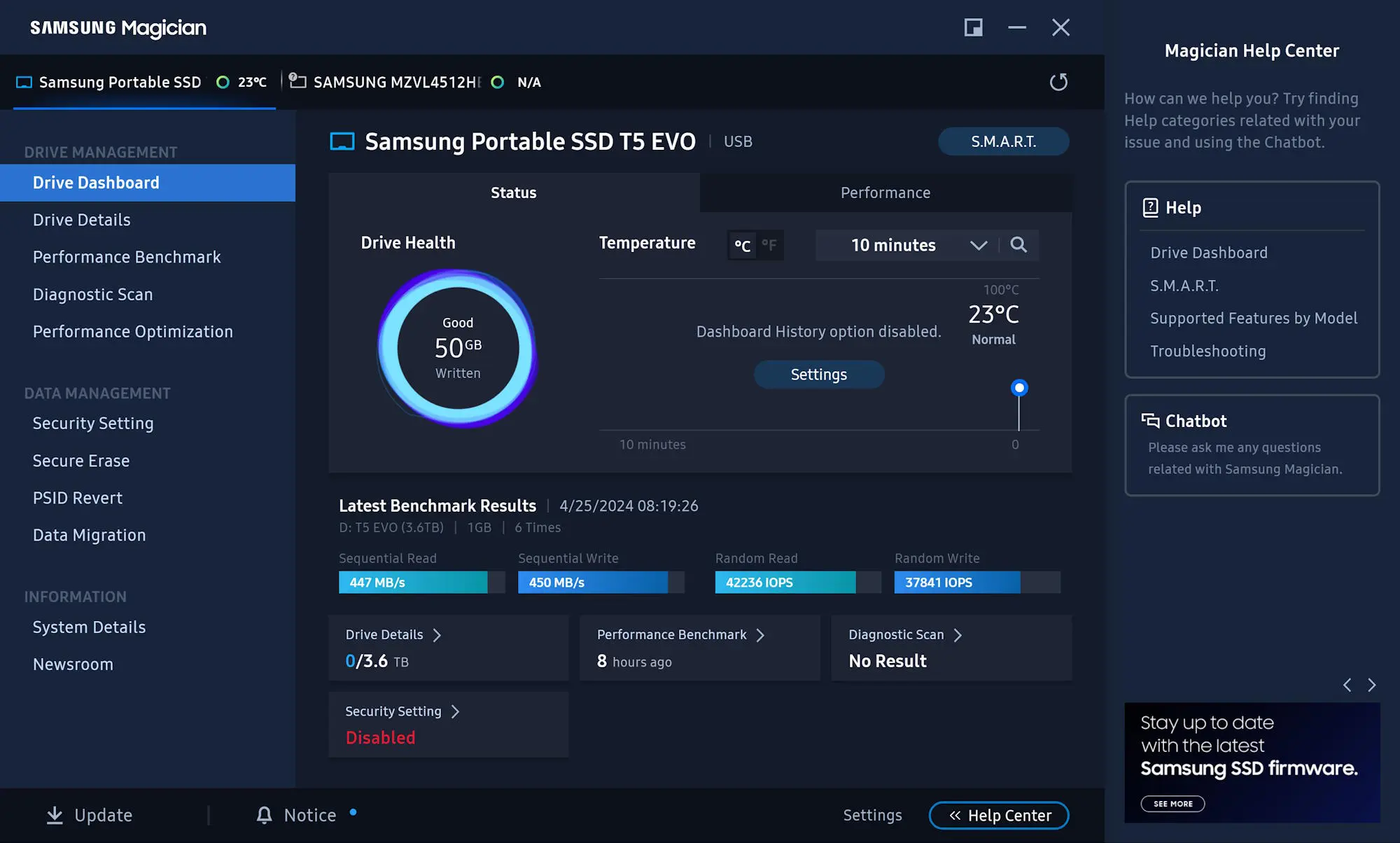Open S.M.A.R.T. help link
Image resolution: width=1400 pixels, height=843 pixels.
[1184, 286]
